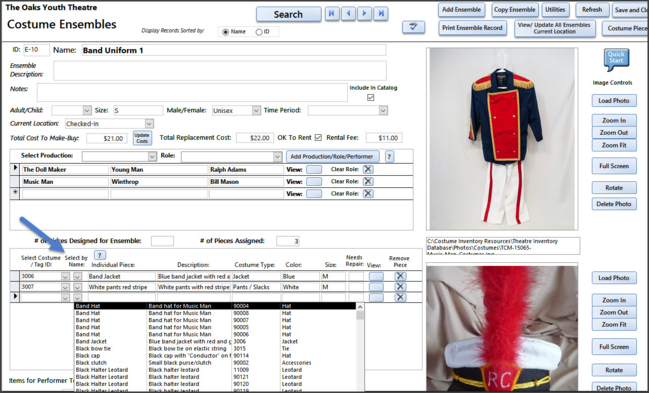Viewport: 649px width, 393px height.
Task: Choose Band Hat 90008 from the list
Action: (215, 313)
